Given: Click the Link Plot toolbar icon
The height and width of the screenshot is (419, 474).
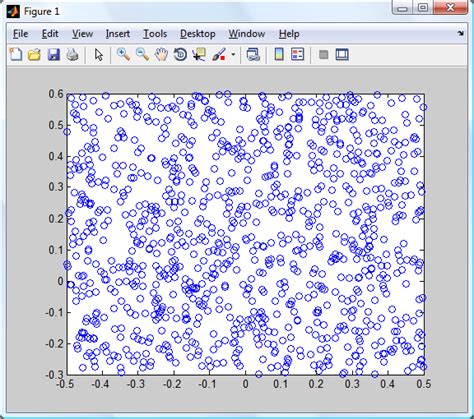Looking at the screenshot, I should [x=253, y=54].
